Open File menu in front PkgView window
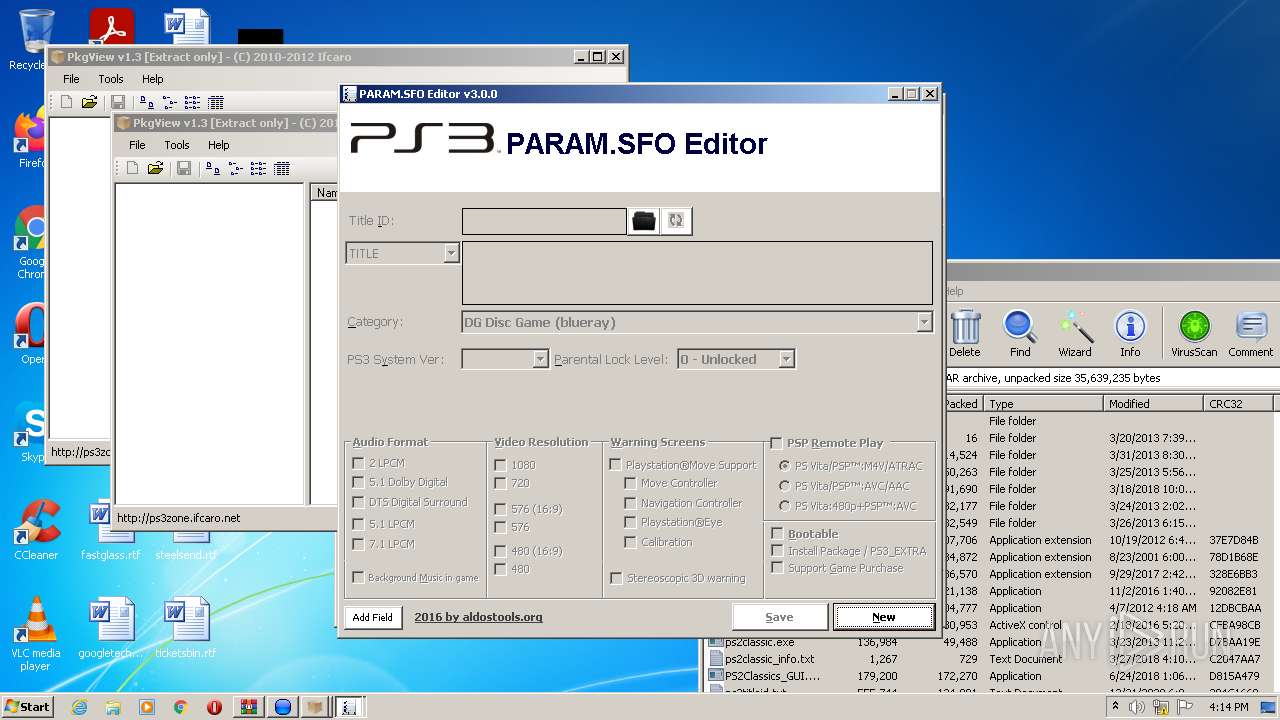 (137, 145)
